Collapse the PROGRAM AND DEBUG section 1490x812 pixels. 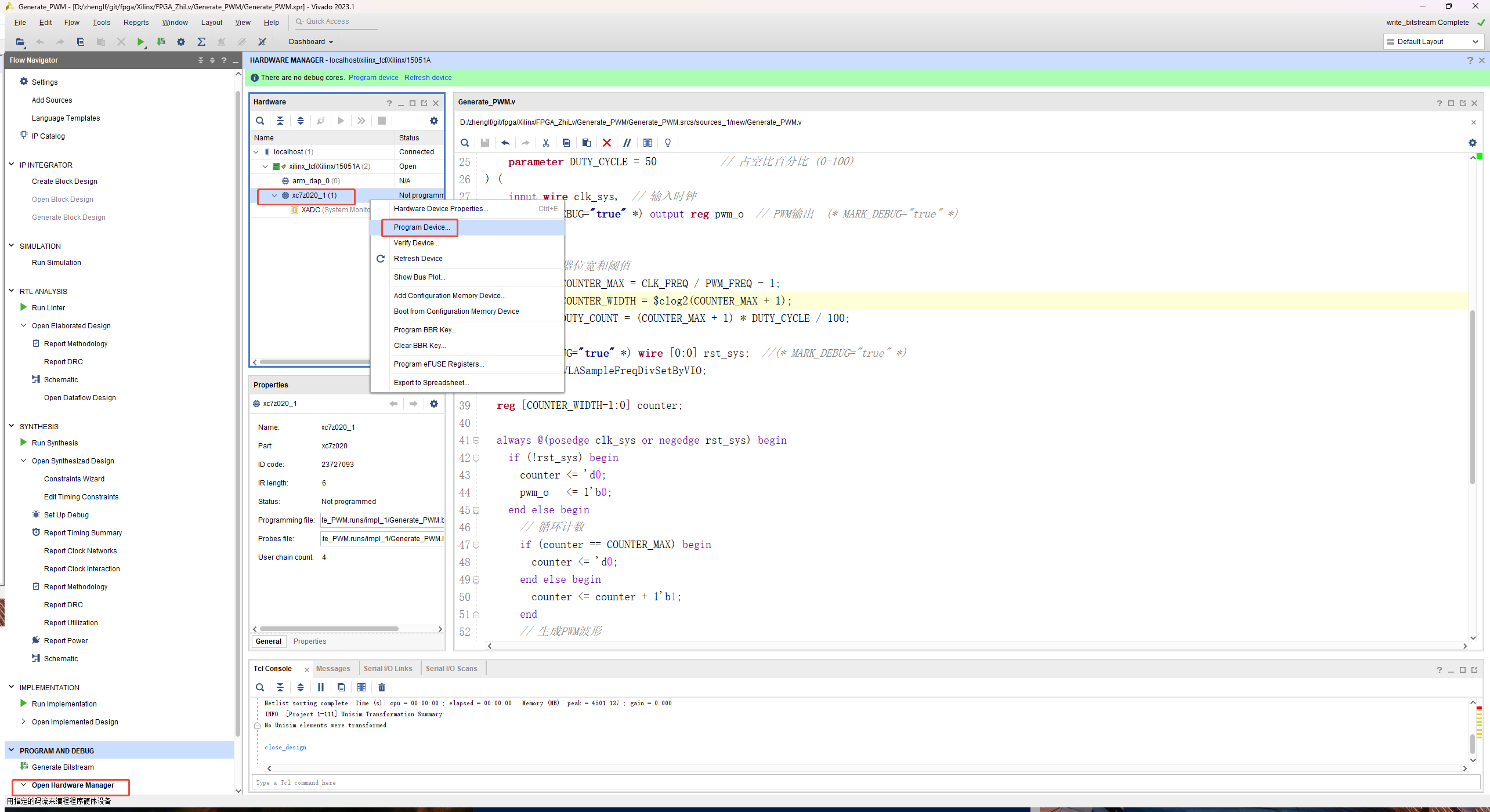(11, 750)
